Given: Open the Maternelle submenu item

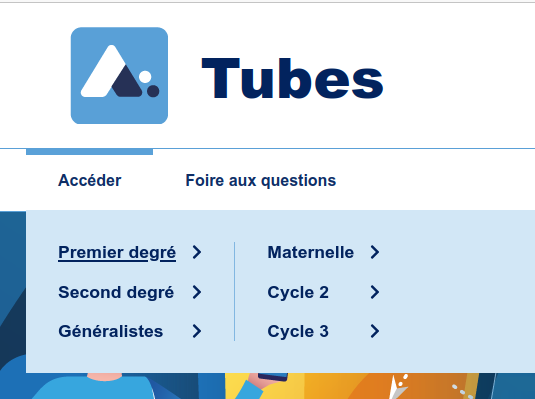Looking at the screenshot, I should (310, 252).
